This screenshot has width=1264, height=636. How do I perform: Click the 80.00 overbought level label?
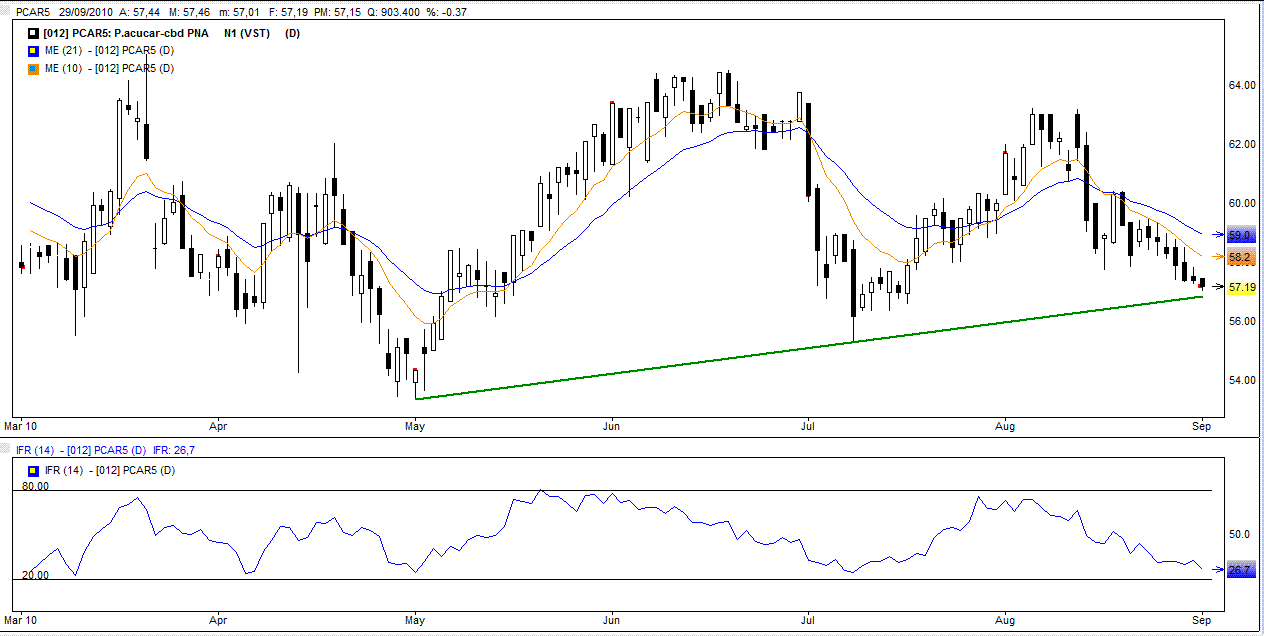(35, 486)
